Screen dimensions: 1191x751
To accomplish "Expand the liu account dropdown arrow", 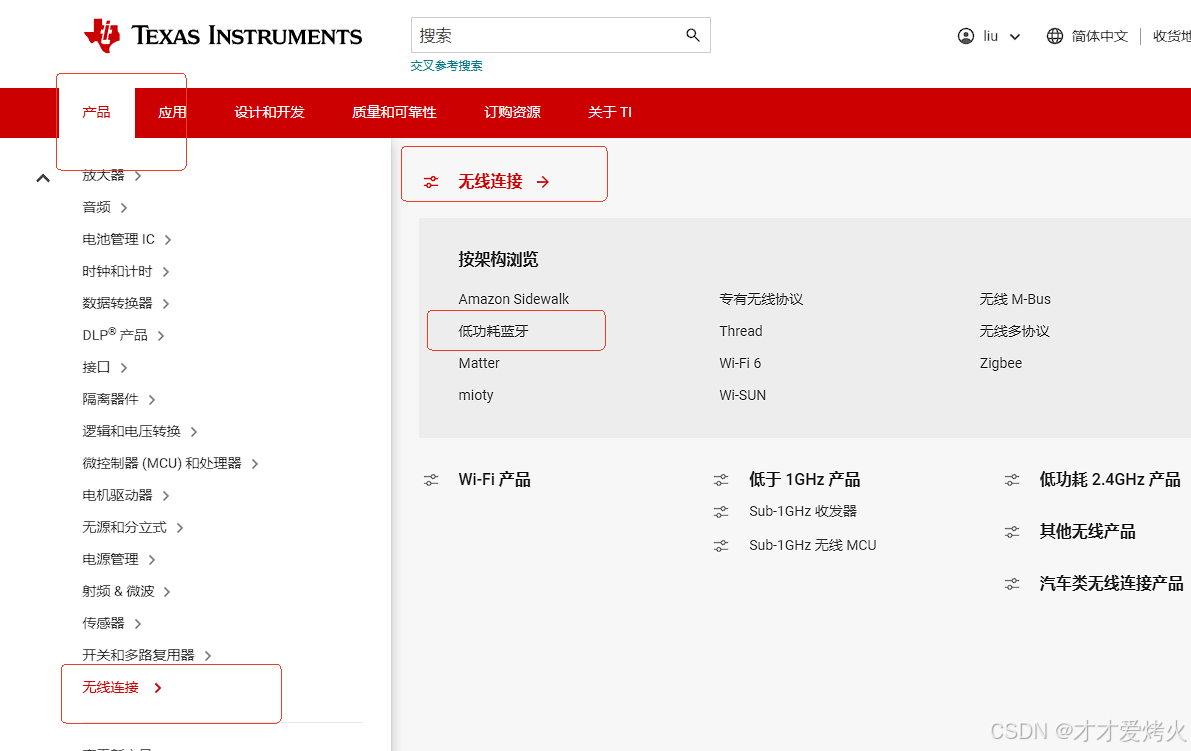I will coord(1015,36).
